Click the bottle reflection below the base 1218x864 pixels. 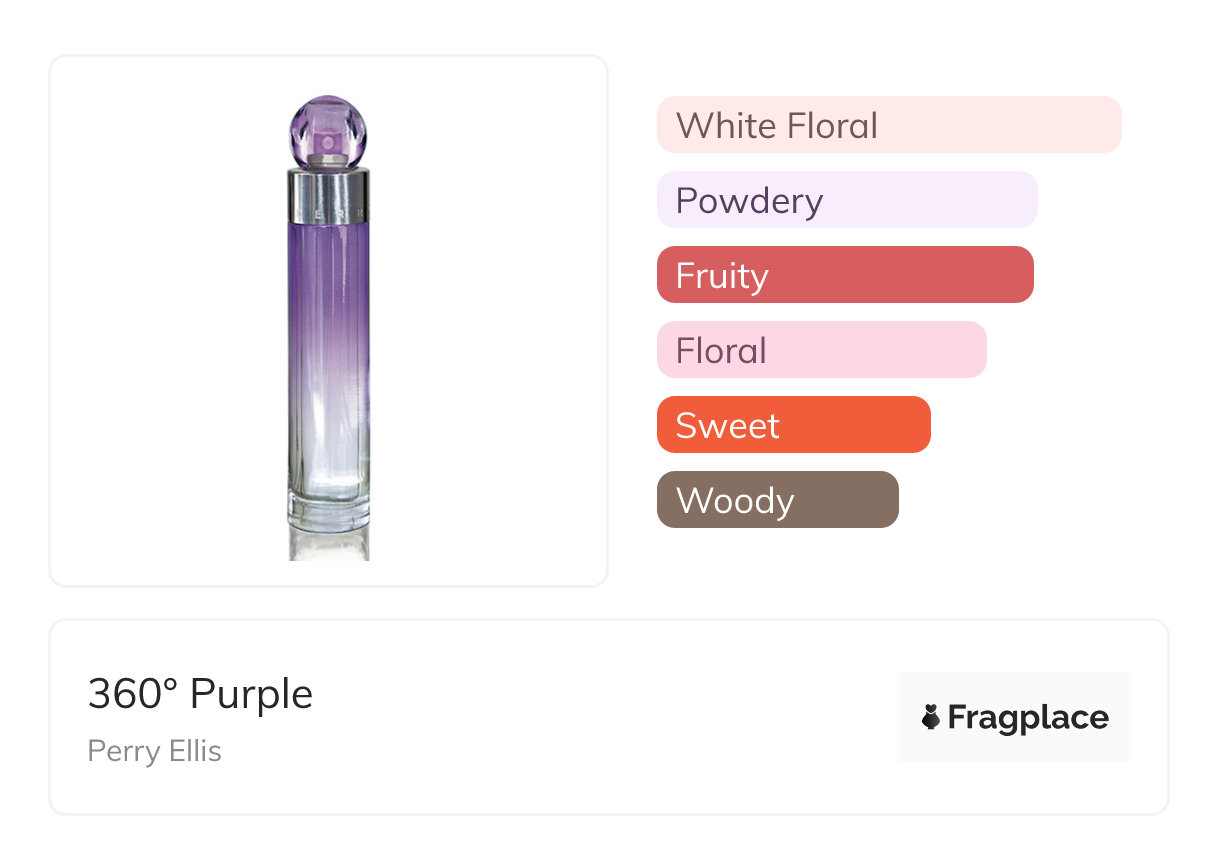[328, 545]
